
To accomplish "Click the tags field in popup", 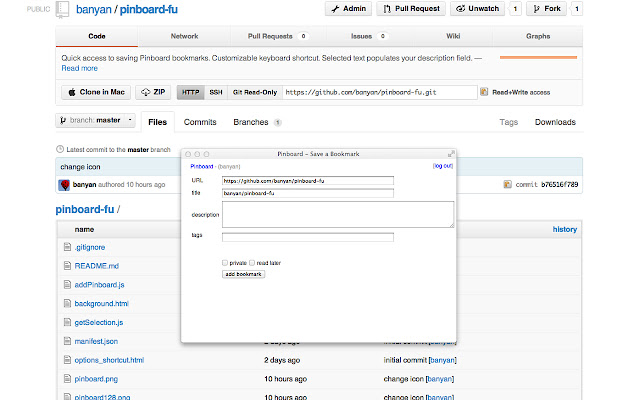I will pos(308,237).
